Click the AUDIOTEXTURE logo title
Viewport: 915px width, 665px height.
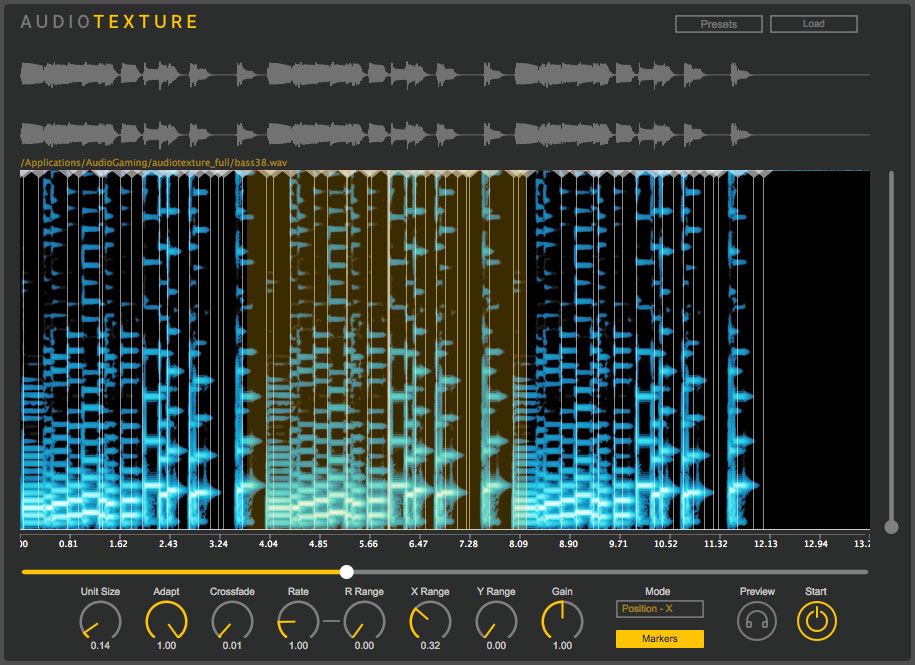click(109, 22)
